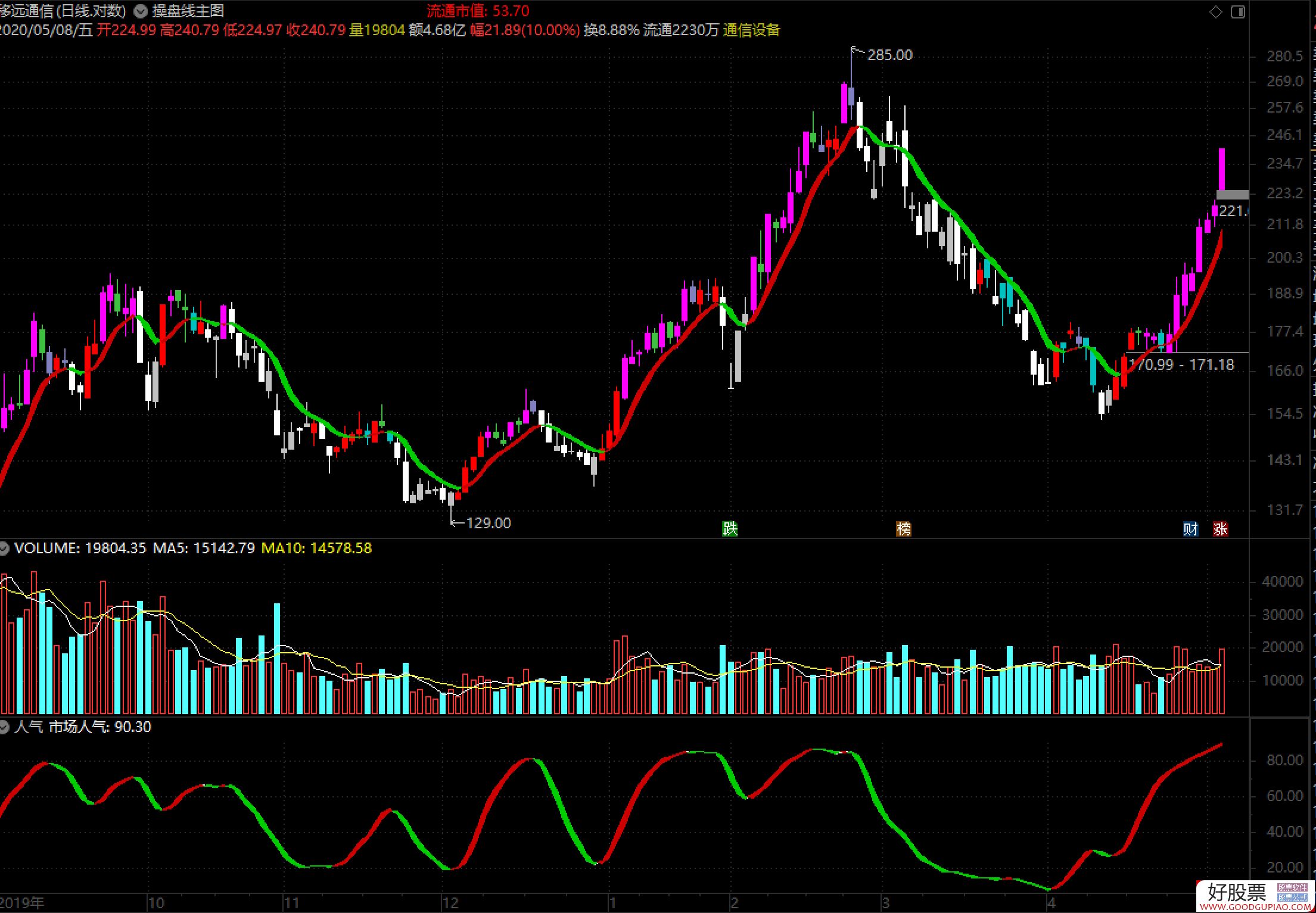Click the blue 财 marker icon

click(x=1191, y=528)
